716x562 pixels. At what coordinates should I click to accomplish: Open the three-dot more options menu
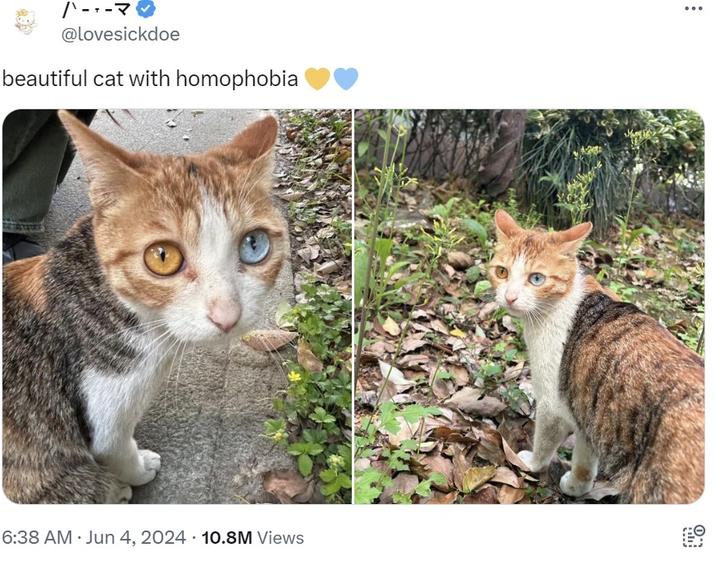coord(693,9)
